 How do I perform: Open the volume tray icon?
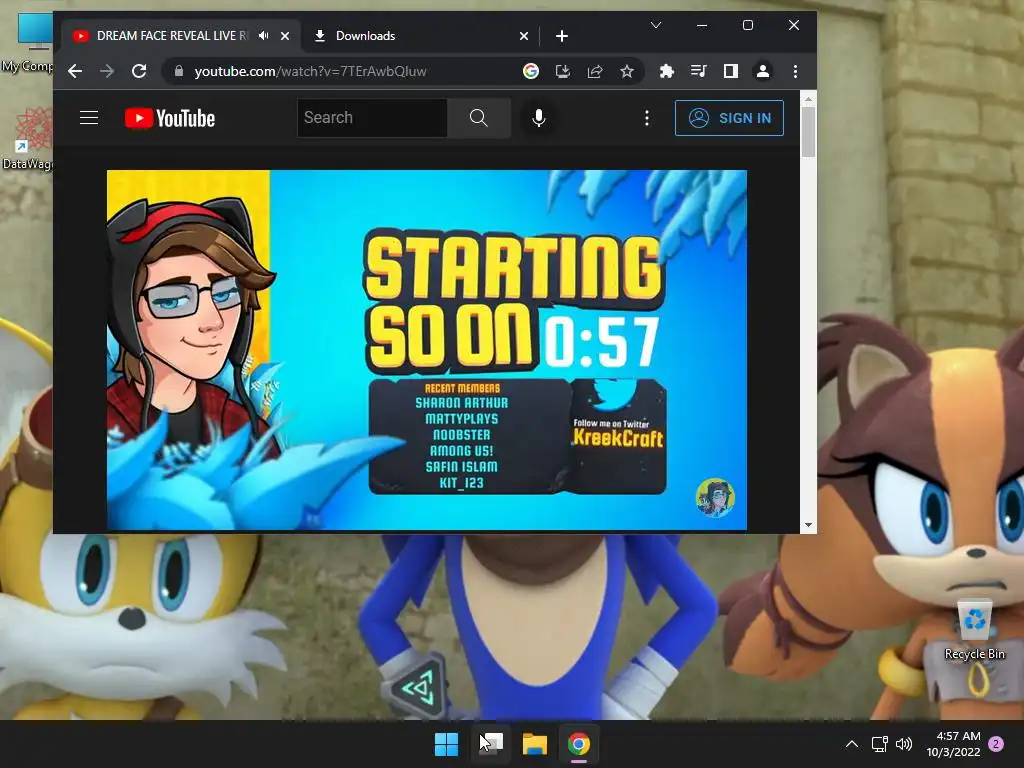pyautogui.click(x=904, y=744)
